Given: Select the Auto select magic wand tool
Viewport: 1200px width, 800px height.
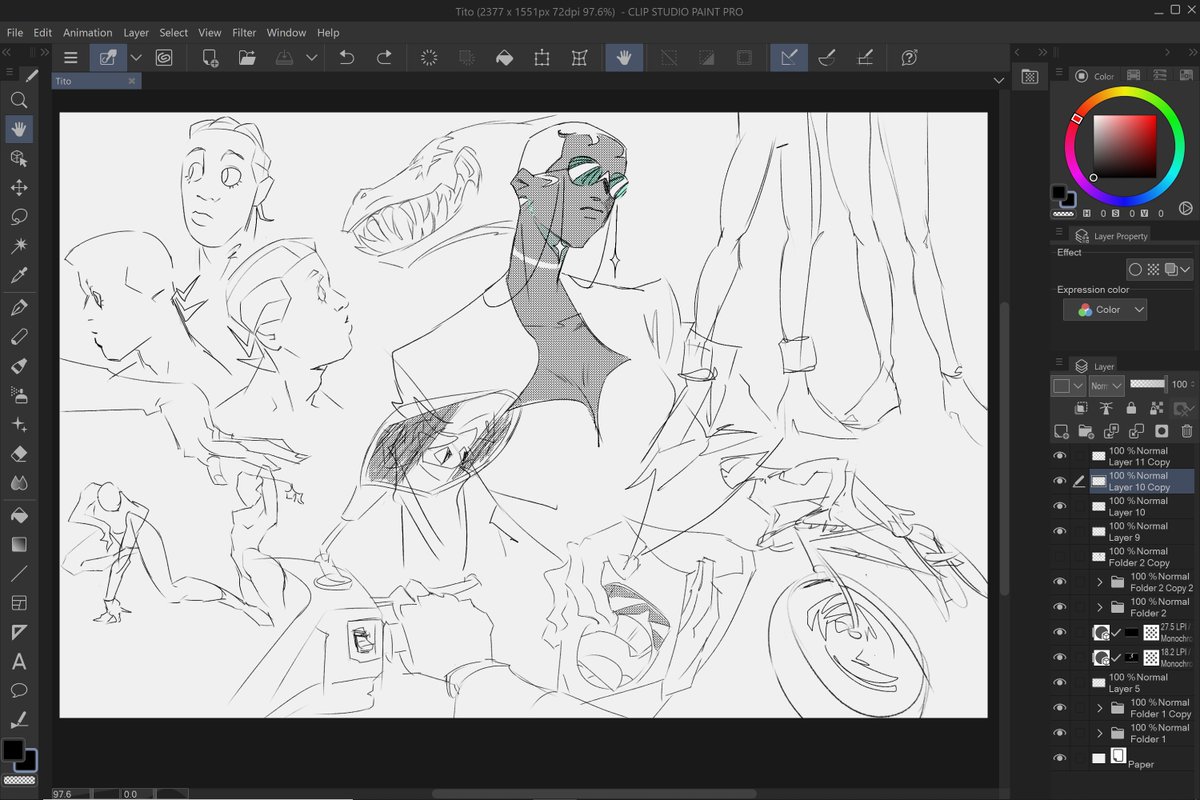Looking at the screenshot, I should 18,245.
